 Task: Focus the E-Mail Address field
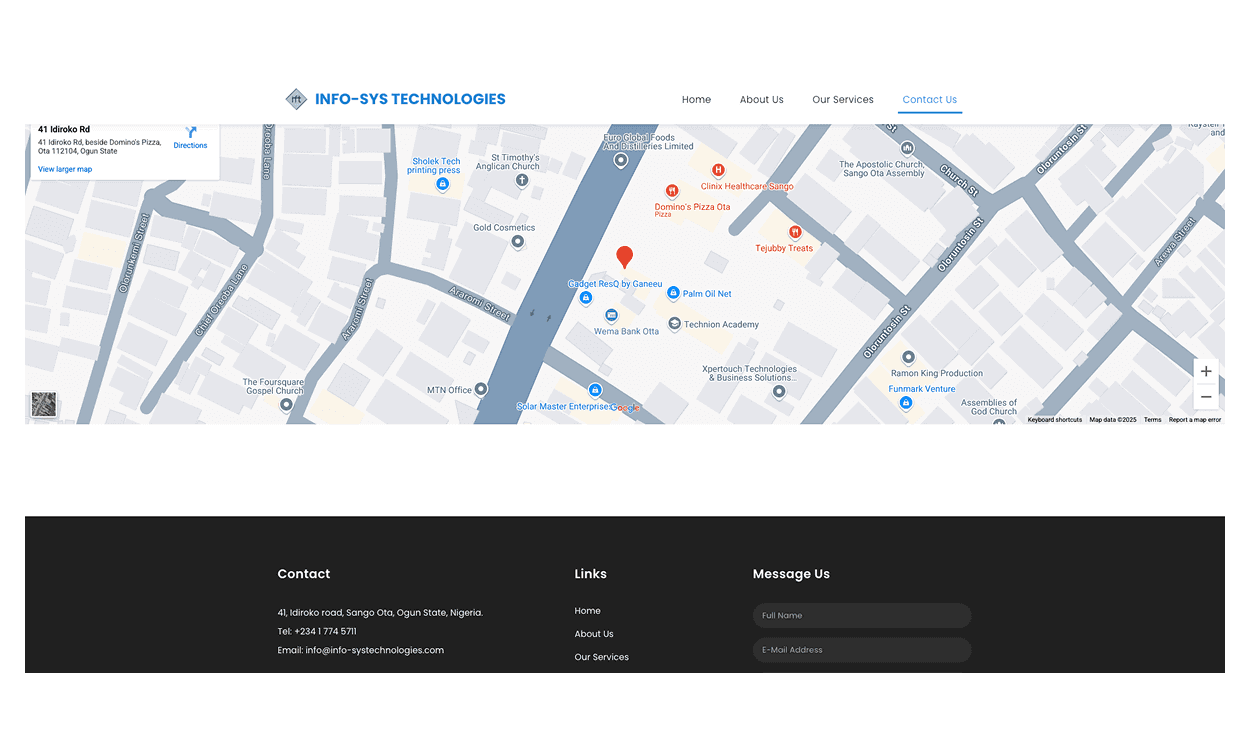point(861,650)
